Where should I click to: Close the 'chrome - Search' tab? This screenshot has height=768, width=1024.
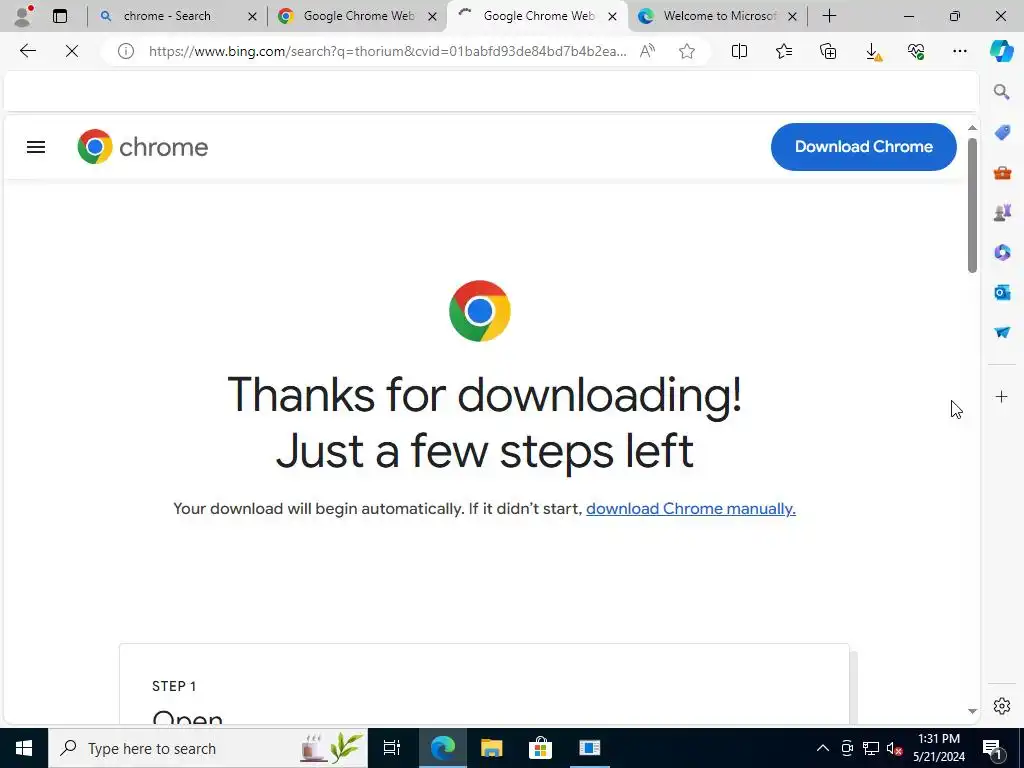pyautogui.click(x=252, y=17)
